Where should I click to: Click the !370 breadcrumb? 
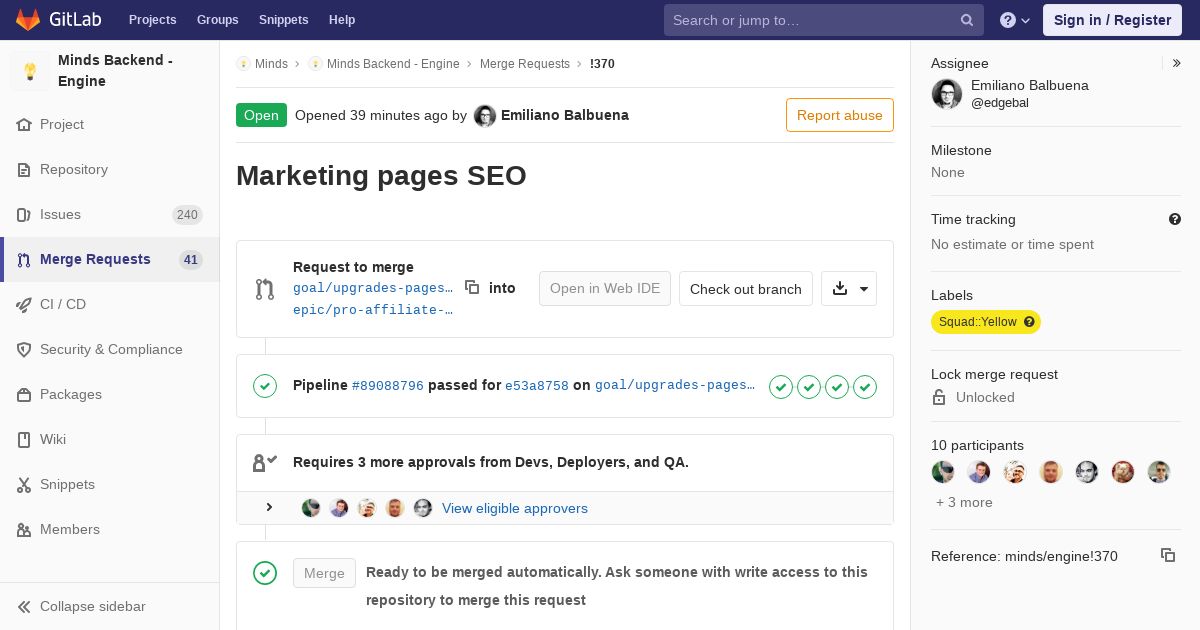[602, 64]
